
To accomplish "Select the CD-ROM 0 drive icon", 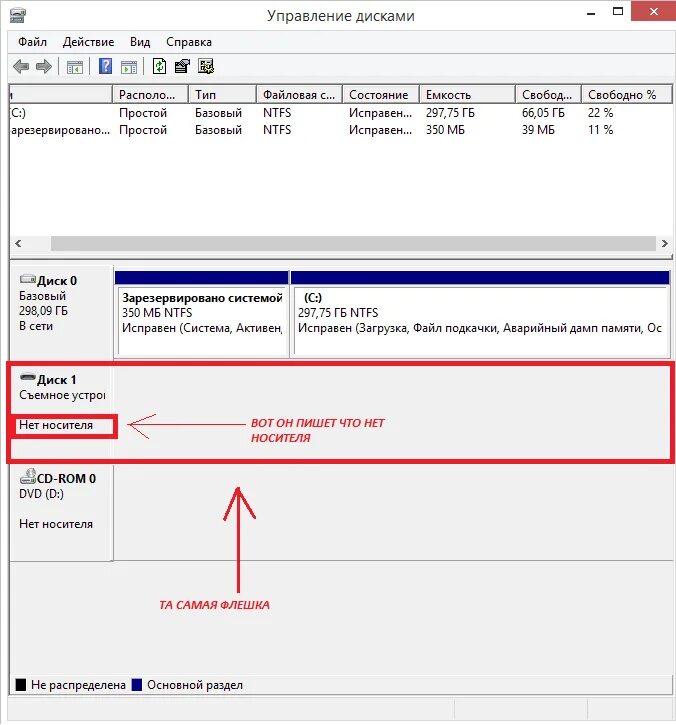I will point(27,476).
